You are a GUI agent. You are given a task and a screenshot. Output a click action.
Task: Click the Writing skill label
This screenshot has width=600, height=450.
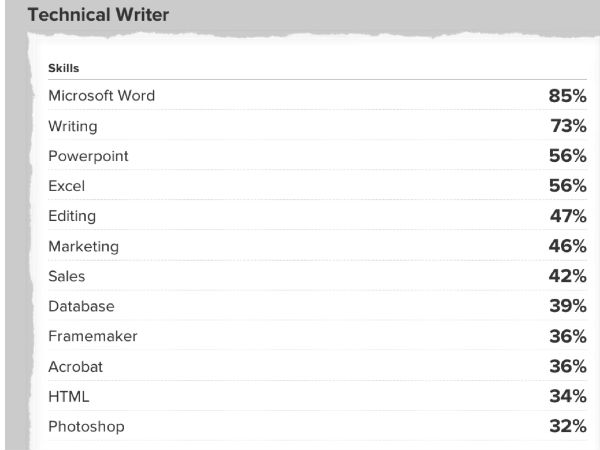pyautogui.click(x=73, y=126)
